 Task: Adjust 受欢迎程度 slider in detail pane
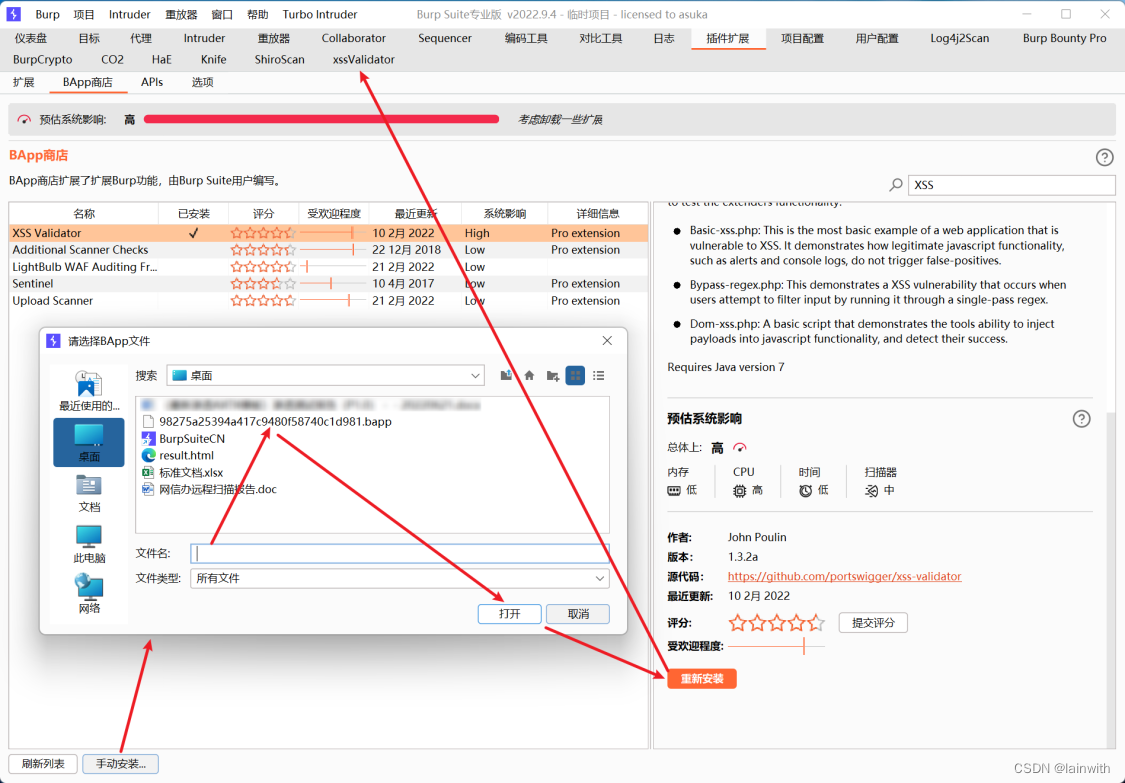click(x=776, y=646)
